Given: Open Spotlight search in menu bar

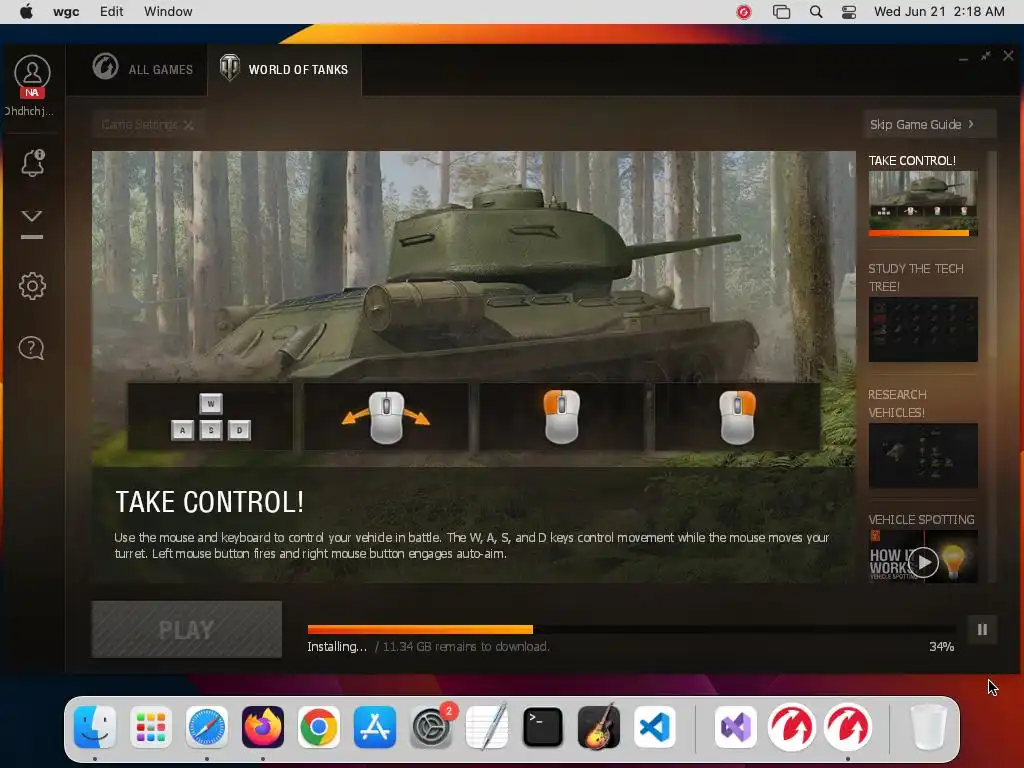Looking at the screenshot, I should [x=816, y=12].
